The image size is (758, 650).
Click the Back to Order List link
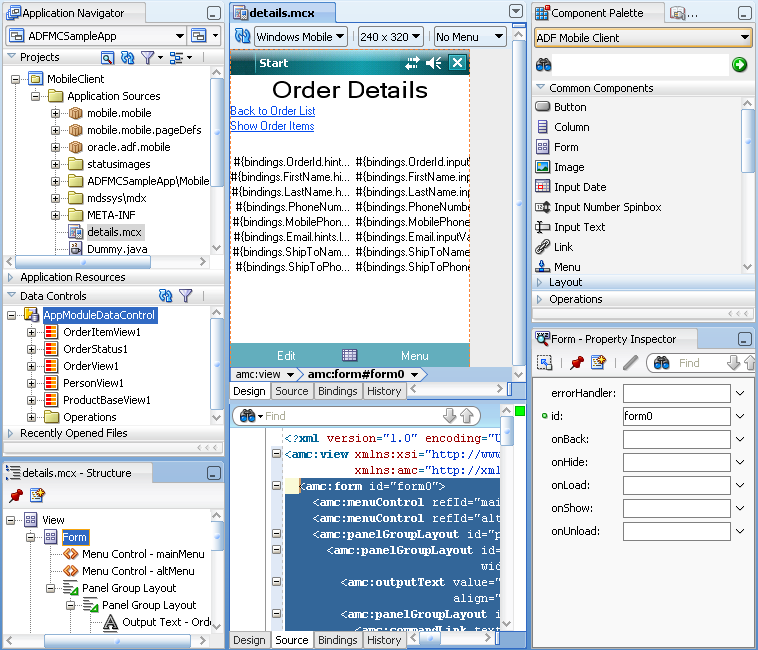point(273,111)
